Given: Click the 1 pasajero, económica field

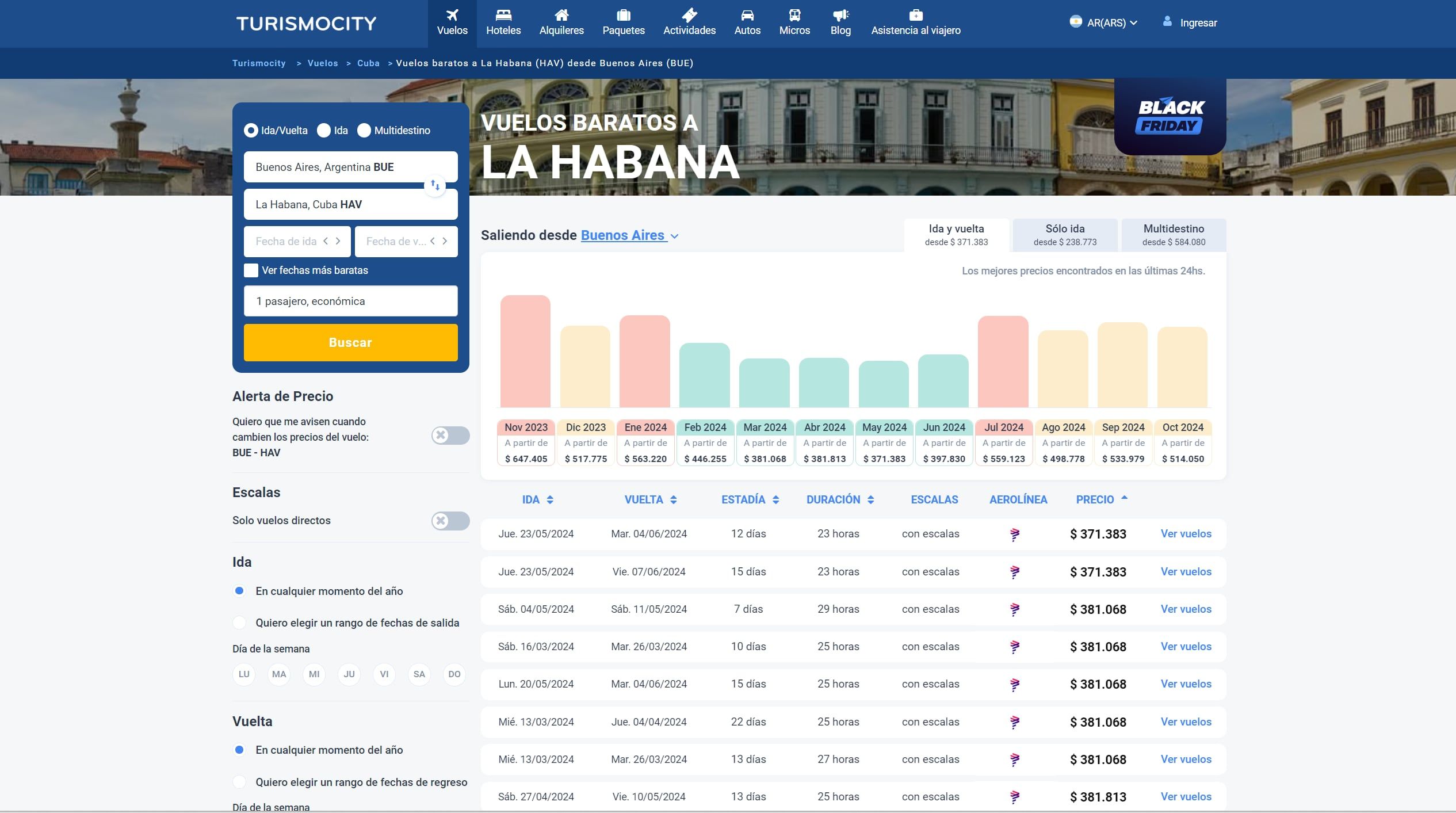Looking at the screenshot, I should (350, 301).
